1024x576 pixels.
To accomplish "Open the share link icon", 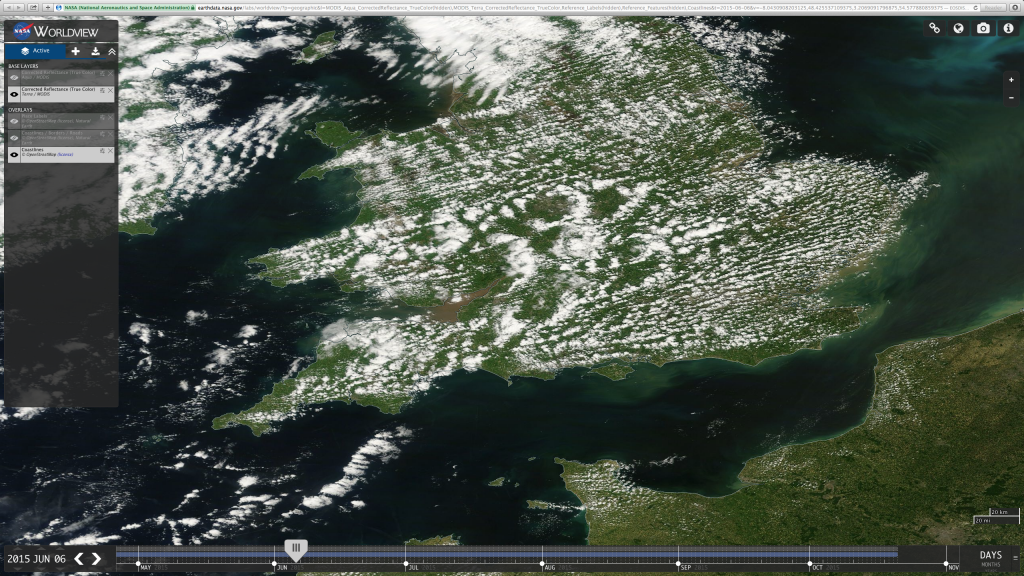I will [935, 28].
